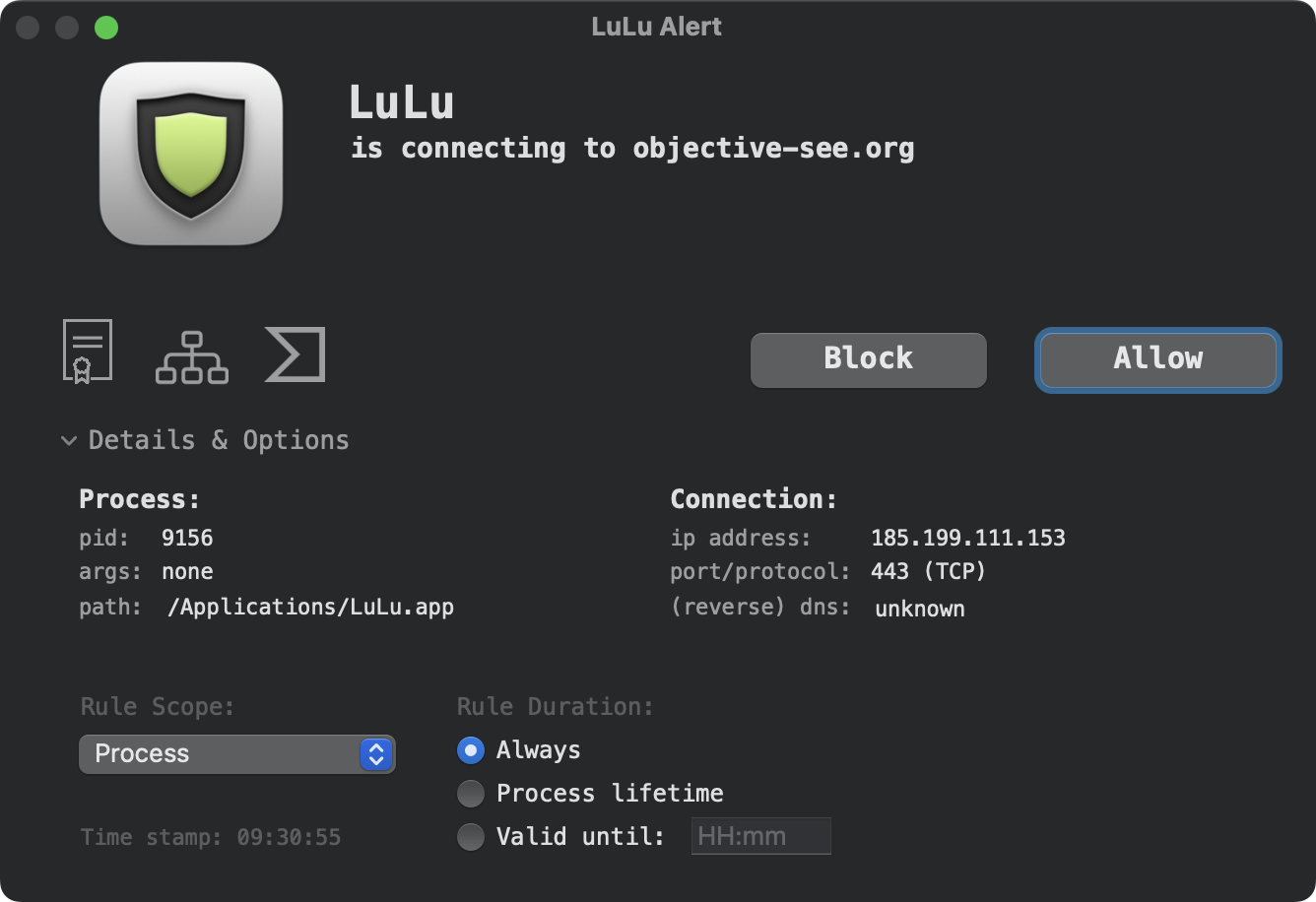The image size is (1316, 902).
Task: Select the Valid until radio option
Action: click(471, 836)
